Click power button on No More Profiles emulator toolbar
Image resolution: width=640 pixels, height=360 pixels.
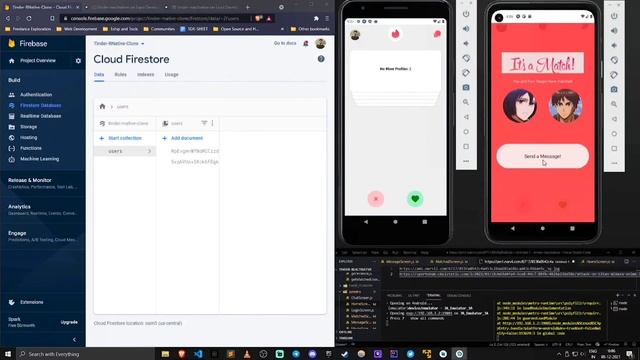tap(466, 14)
